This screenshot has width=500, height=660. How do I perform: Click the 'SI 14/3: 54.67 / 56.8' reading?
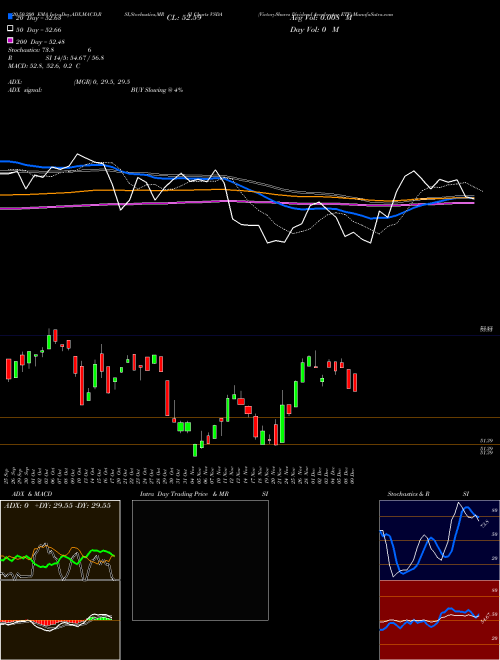(x=75, y=58)
